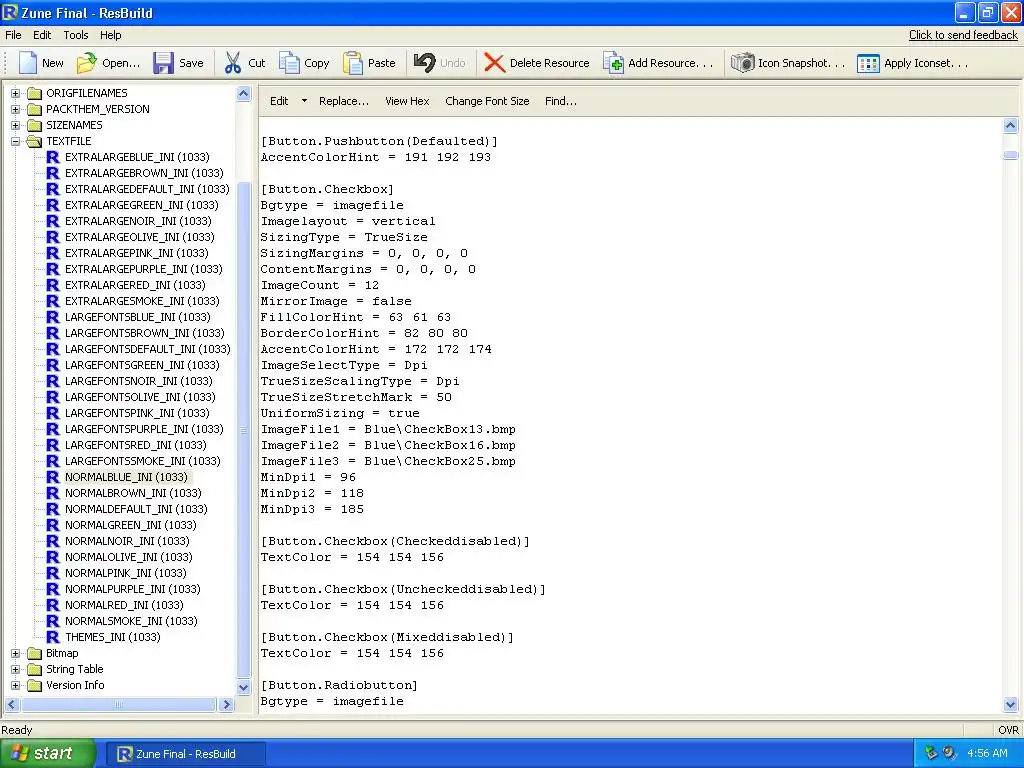Viewport: 1024px width, 768px height.
Task: Click the ORIGFILENAMES folder icon
Action: [x=34, y=93]
